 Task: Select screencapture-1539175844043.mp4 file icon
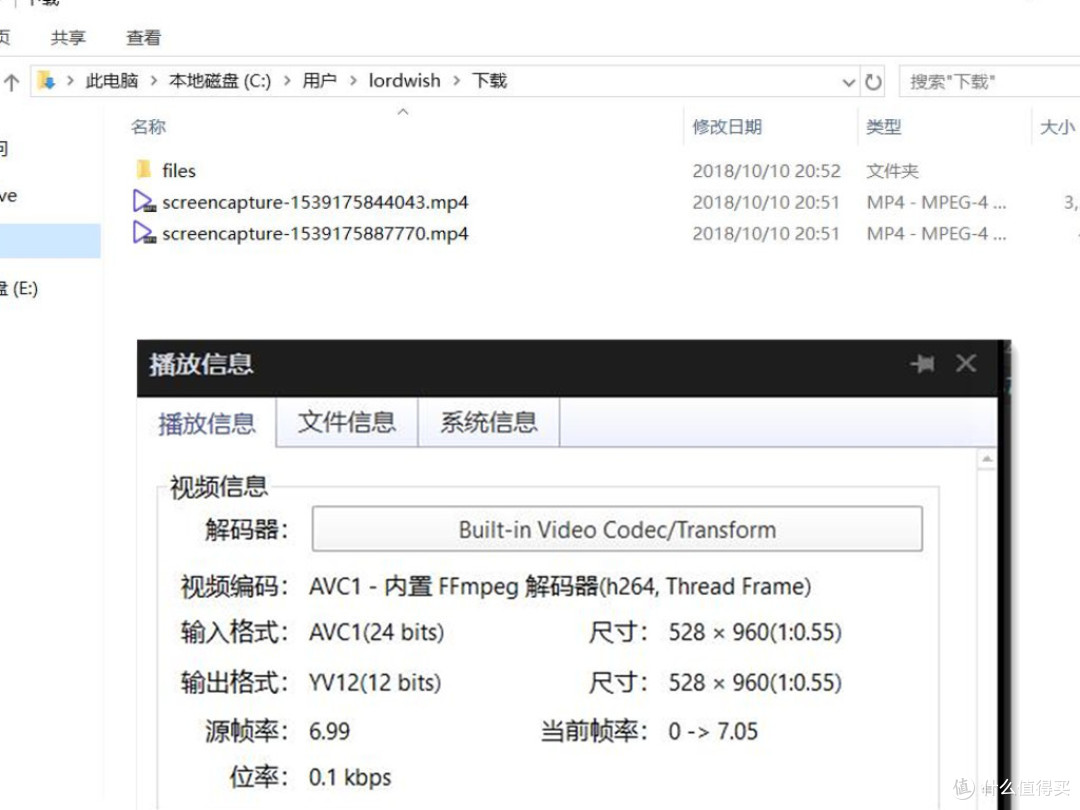(x=144, y=201)
